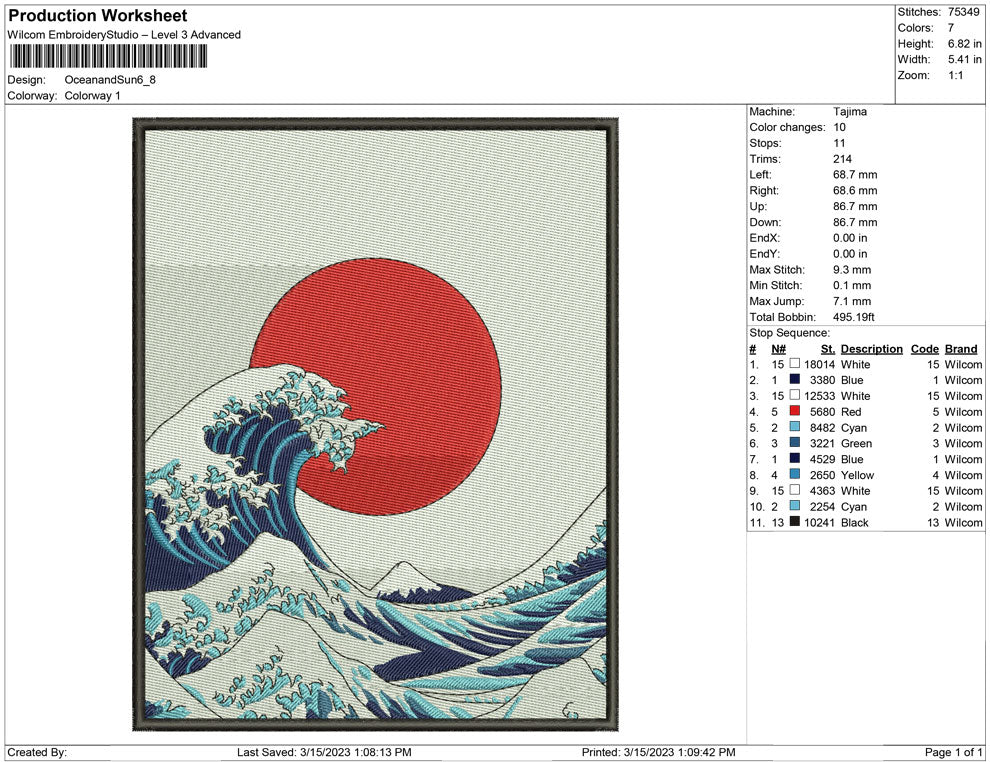Click the stitches count 75349
Viewport: 990px width, 762px height.
pyautogui.click(x=963, y=12)
